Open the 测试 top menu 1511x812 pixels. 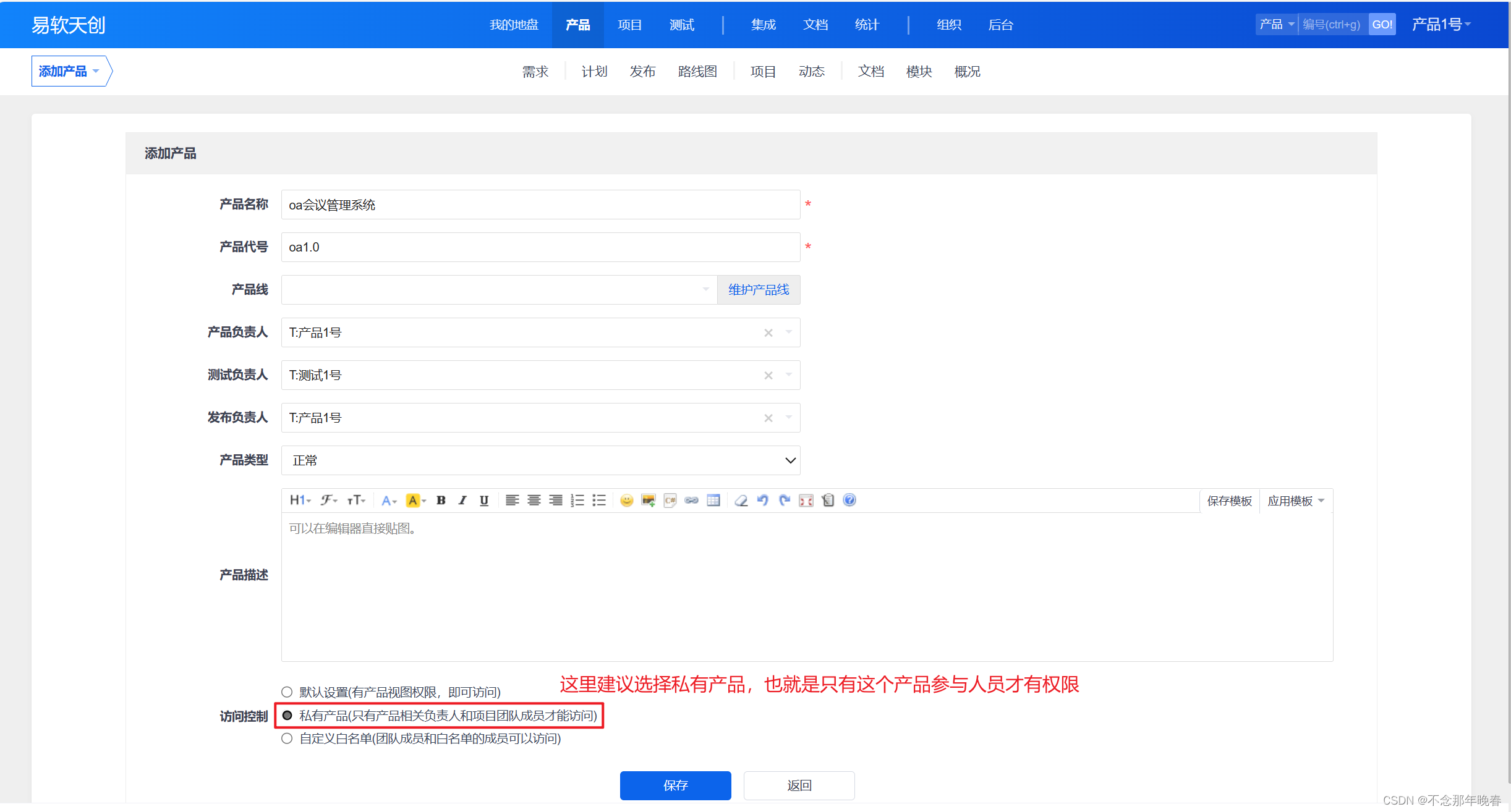[681, 25]
